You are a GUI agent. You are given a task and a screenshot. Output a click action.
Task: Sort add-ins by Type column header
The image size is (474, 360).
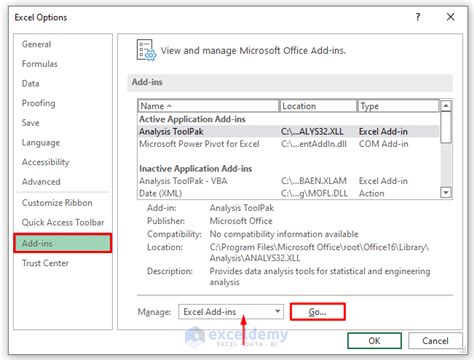click(x=398, y=106)
